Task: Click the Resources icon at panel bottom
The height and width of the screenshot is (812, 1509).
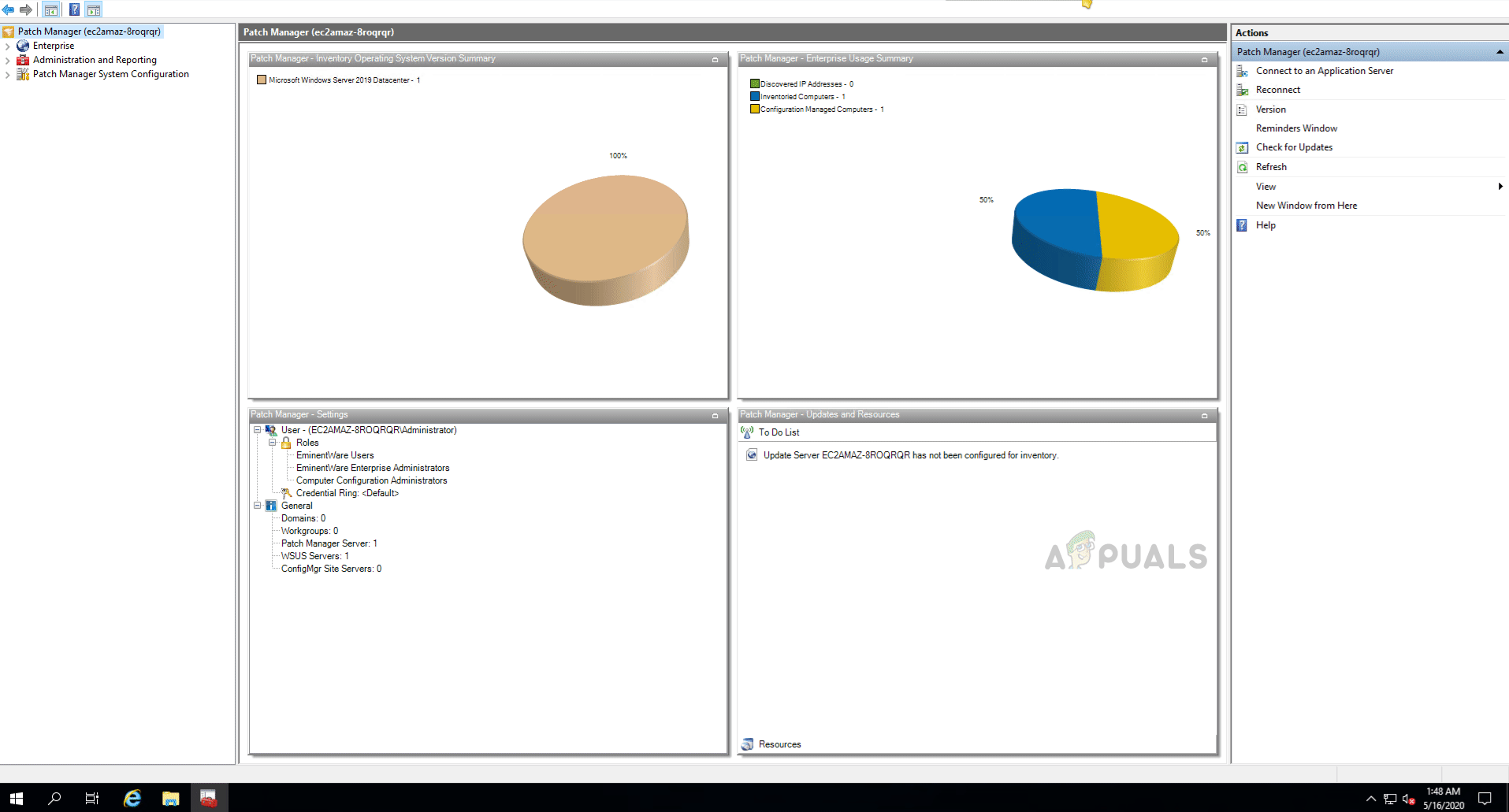Action: pyautogui.click(x=747, y=744)
